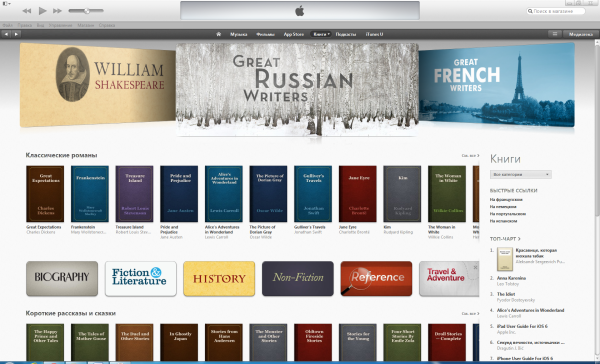Image resolution: width=600 pixels, height=364 pixels.
Task: Navigate back with the left arrow
Action: 6,34
